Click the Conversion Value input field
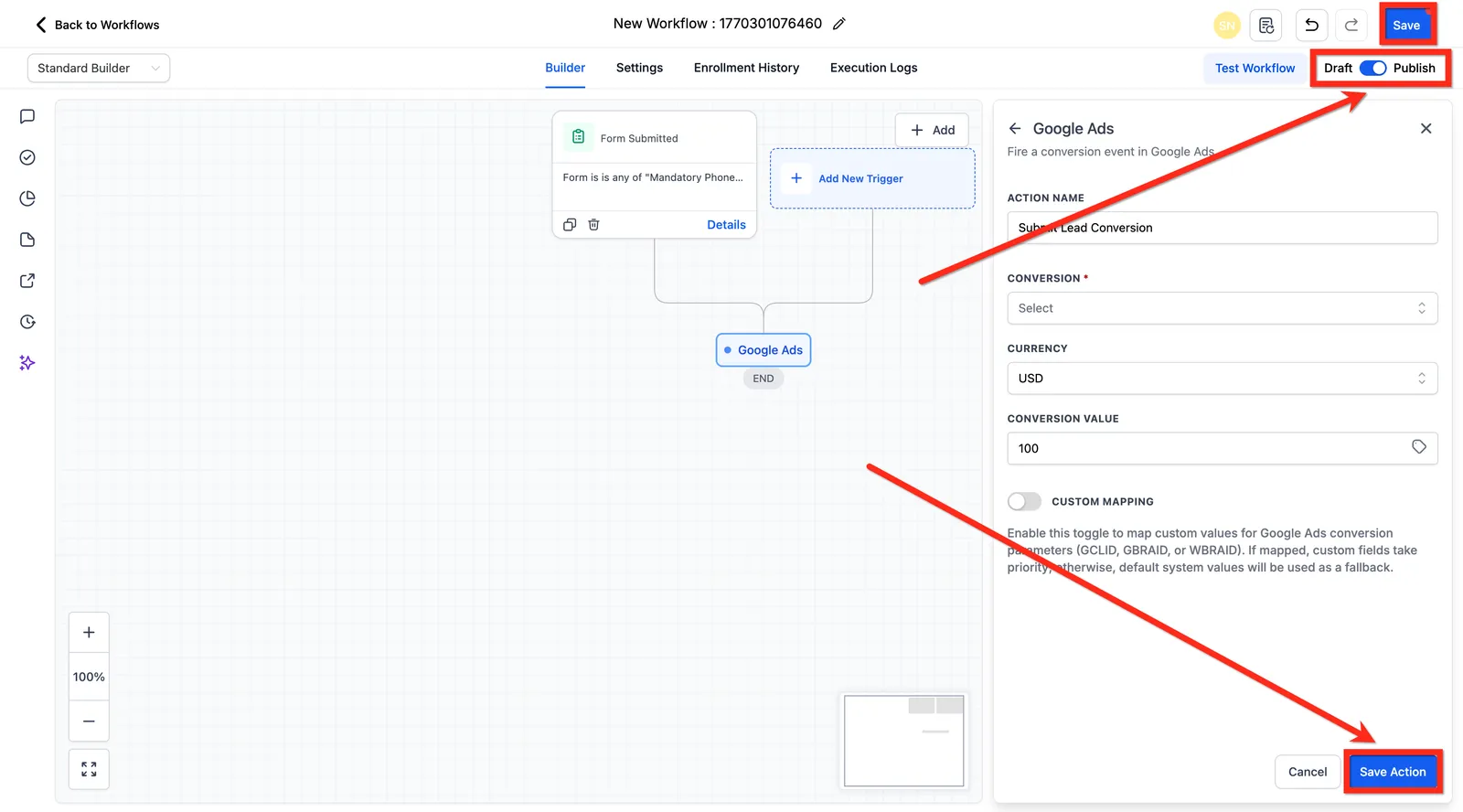 [x=1222, y=448]
